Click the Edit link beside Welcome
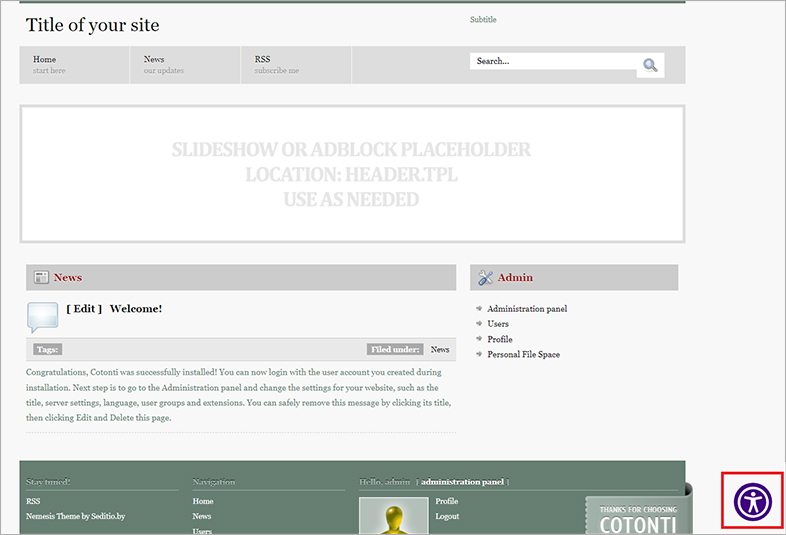 [x=84, y=309]
